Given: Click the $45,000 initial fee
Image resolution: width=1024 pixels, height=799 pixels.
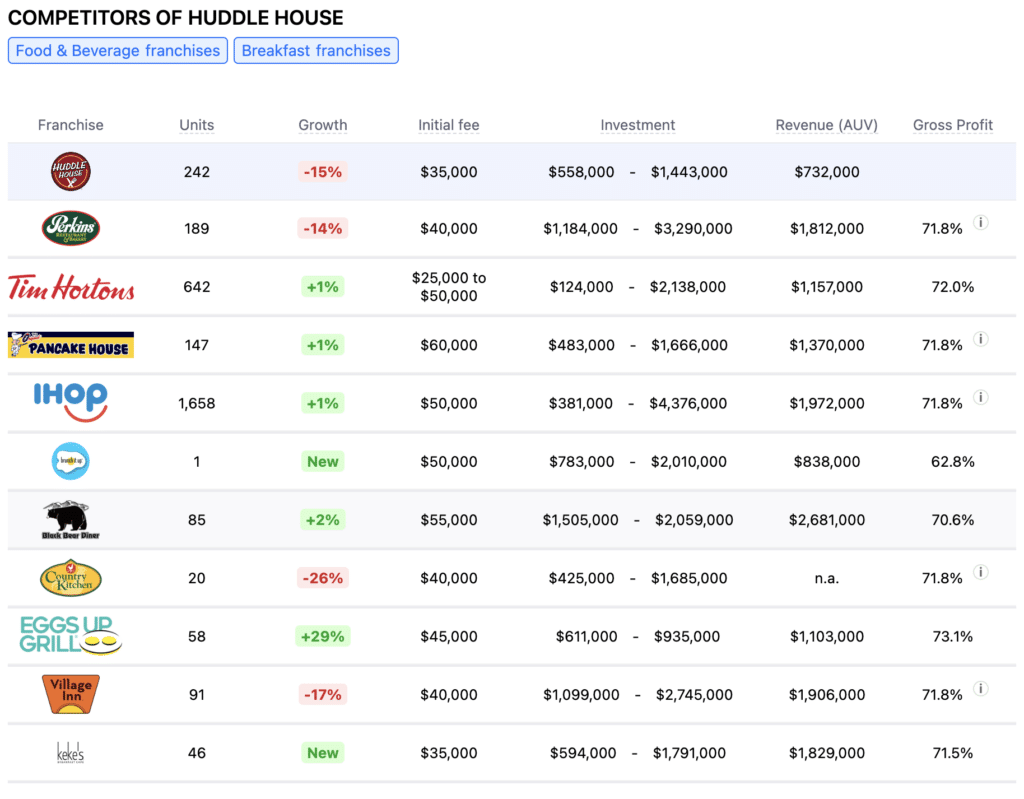Looking at the screenshot, I should tap(449, 636).
